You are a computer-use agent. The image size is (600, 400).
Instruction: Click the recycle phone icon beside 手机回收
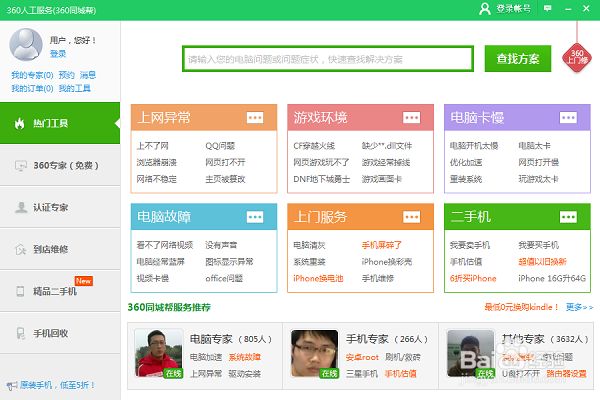21,333
